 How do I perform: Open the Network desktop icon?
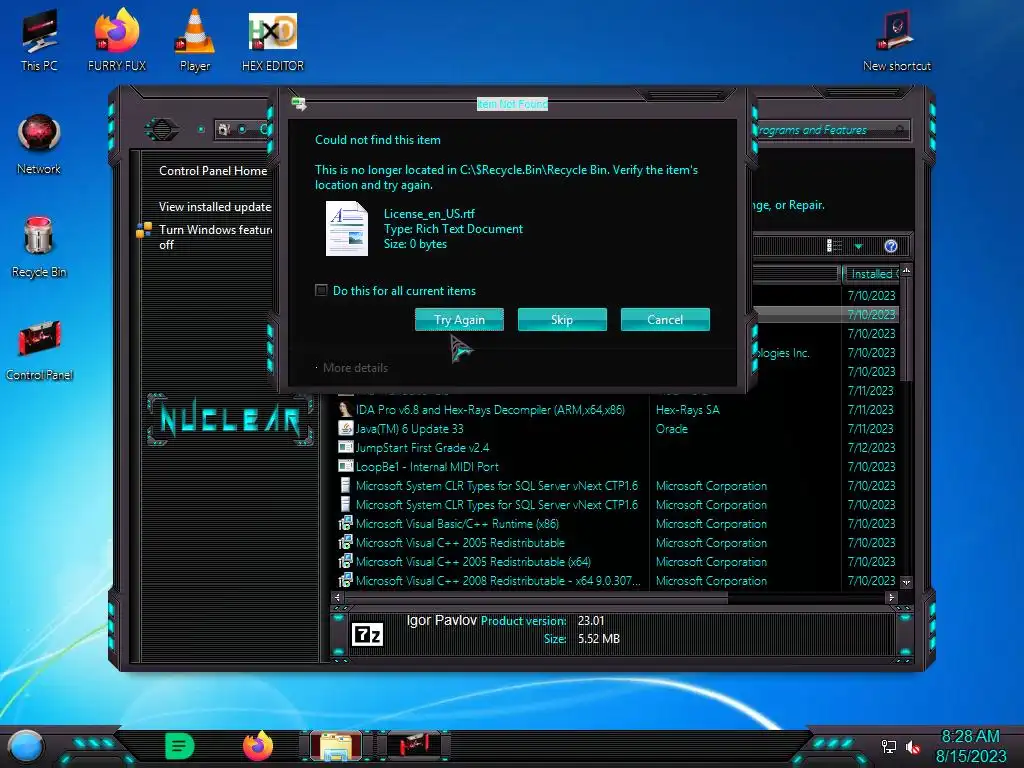tap(39, 144)
